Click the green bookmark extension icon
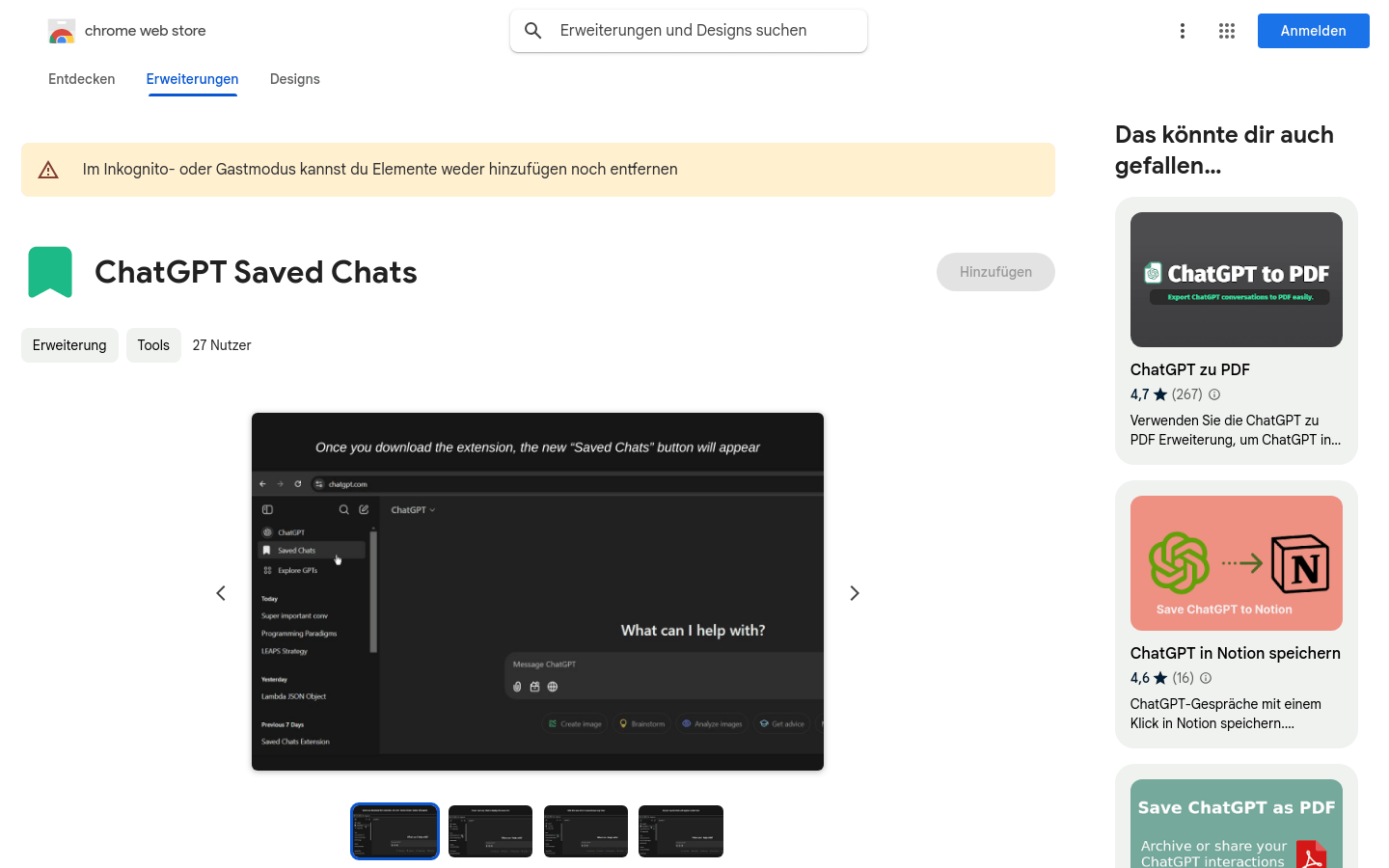Screen dimensions: 1389x868 coord(50,272)
